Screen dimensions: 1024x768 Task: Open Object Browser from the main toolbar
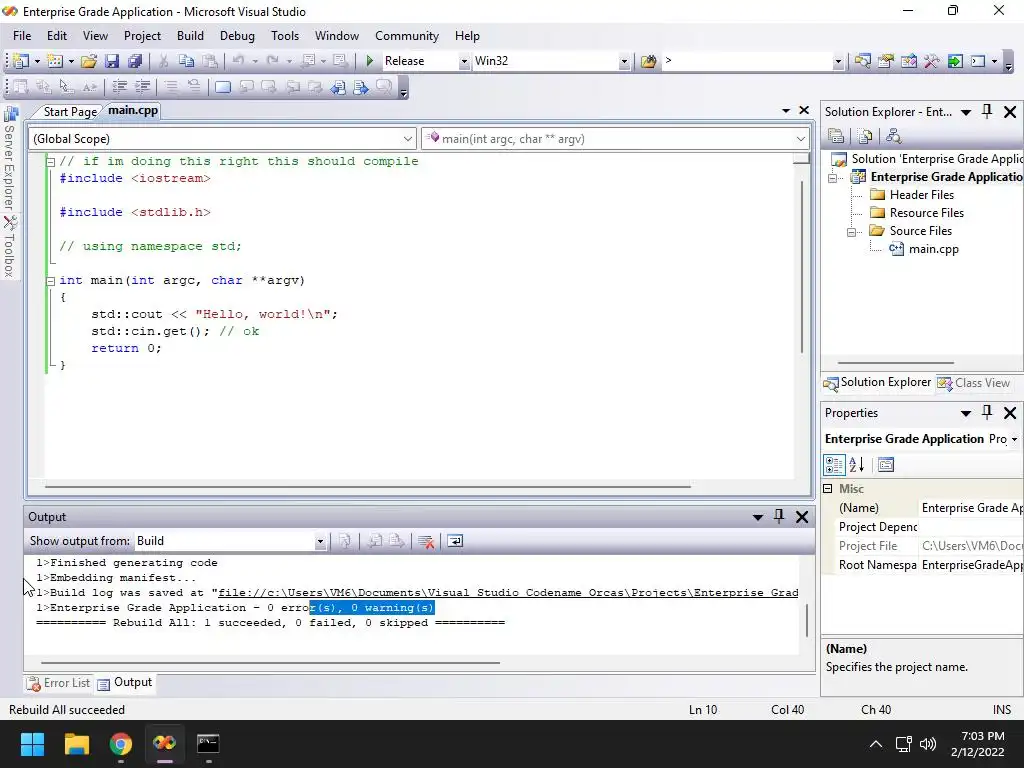coord(908,61)
